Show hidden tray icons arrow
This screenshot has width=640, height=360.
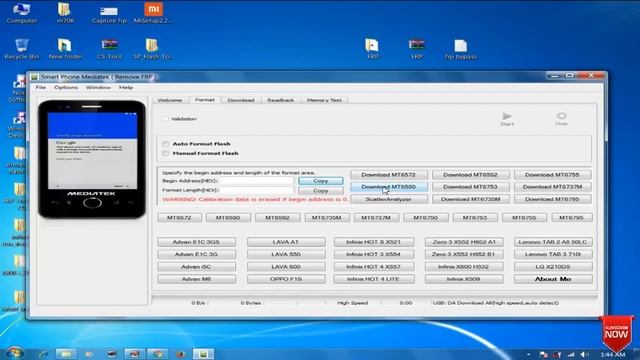(529, 355)
